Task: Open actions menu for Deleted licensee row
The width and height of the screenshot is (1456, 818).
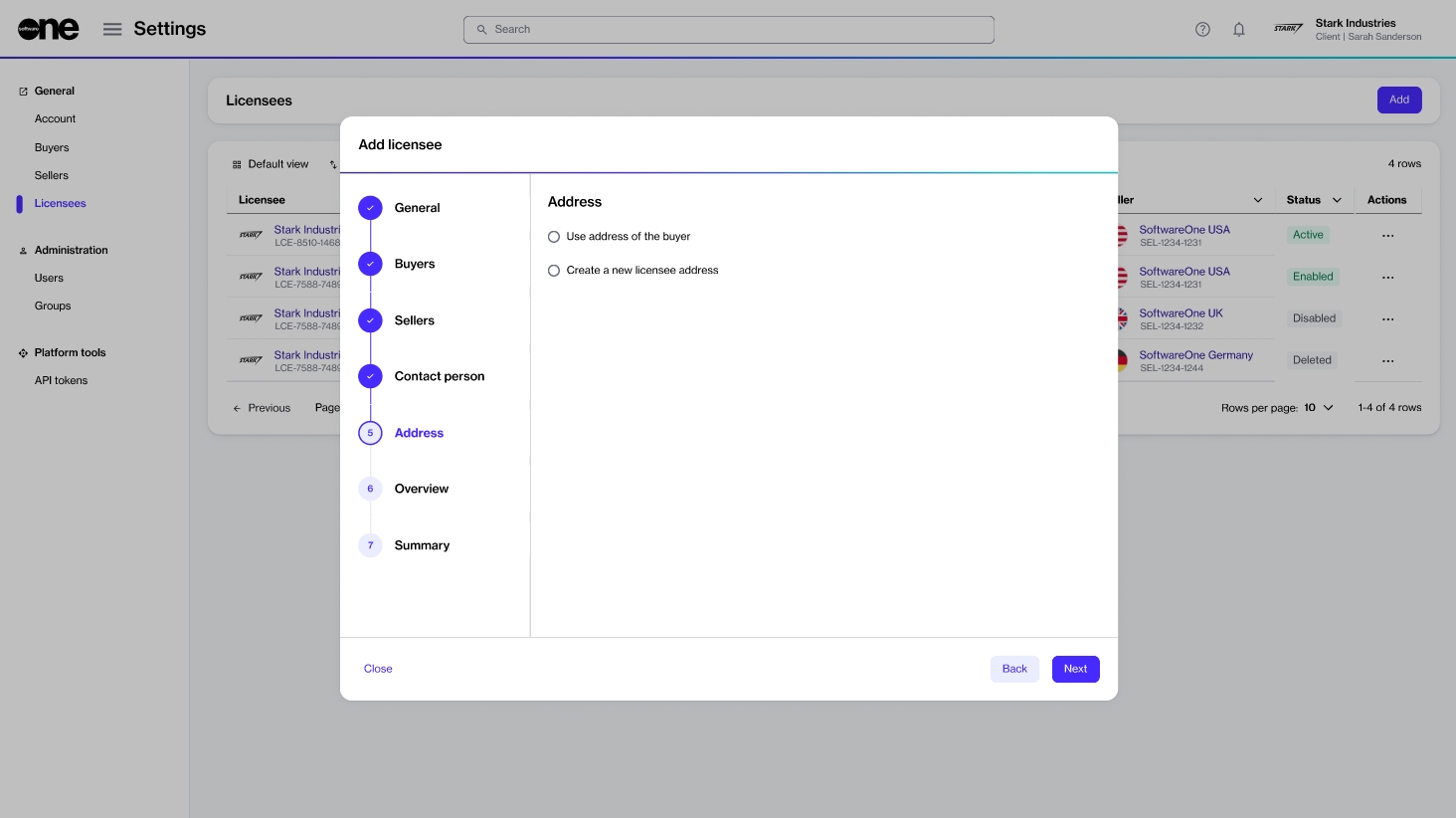Action: tap(1387, 361)
